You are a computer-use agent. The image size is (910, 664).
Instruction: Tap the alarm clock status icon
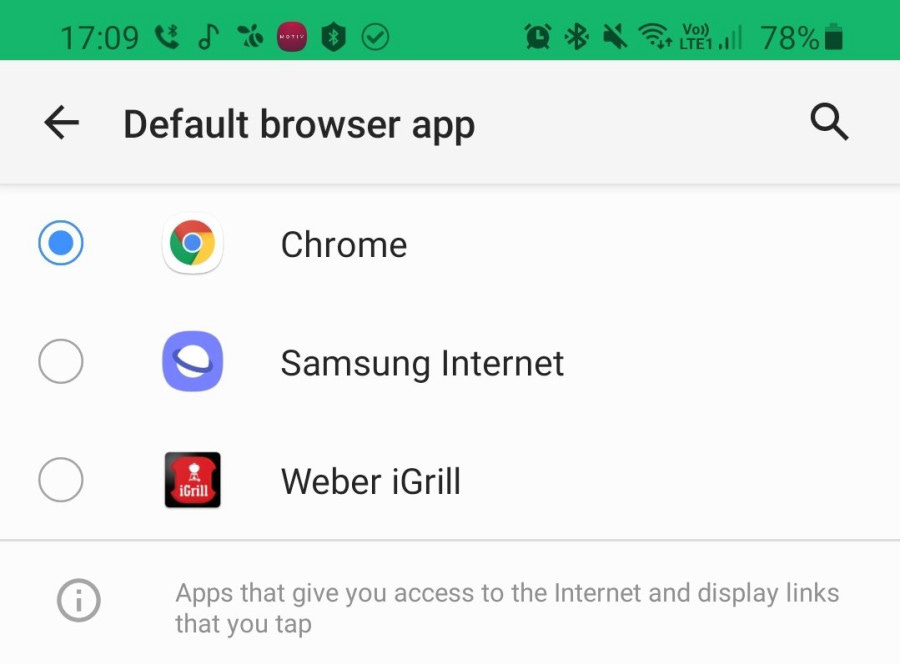pos(537,37)
